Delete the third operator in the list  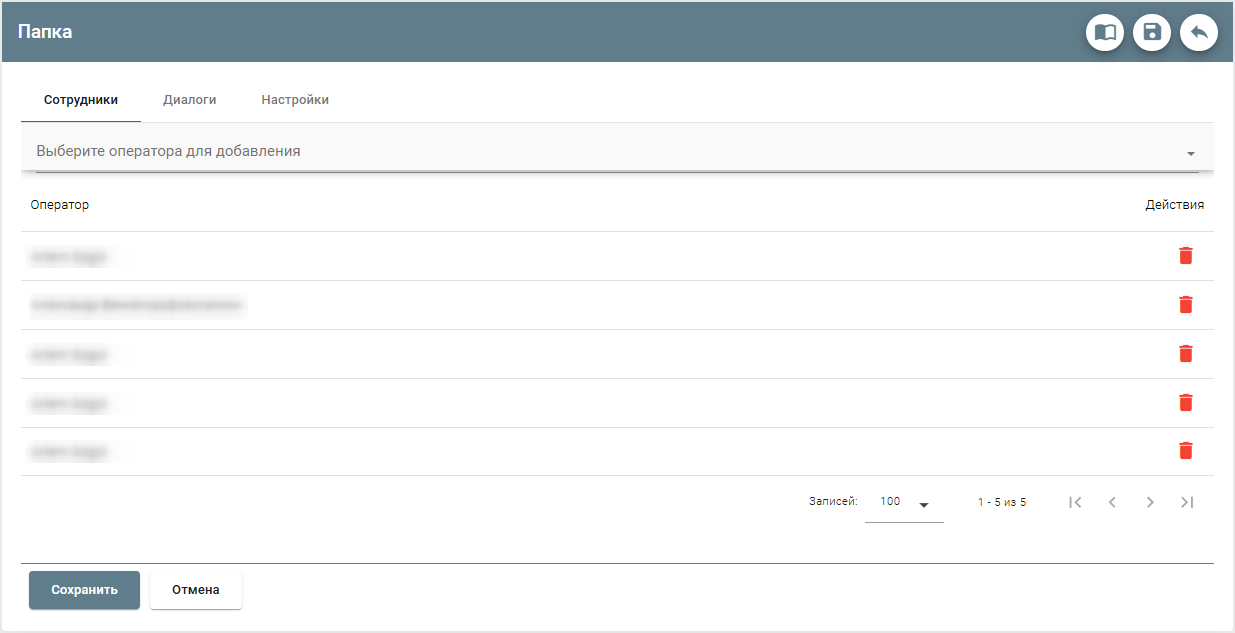tap(1186, 353)
